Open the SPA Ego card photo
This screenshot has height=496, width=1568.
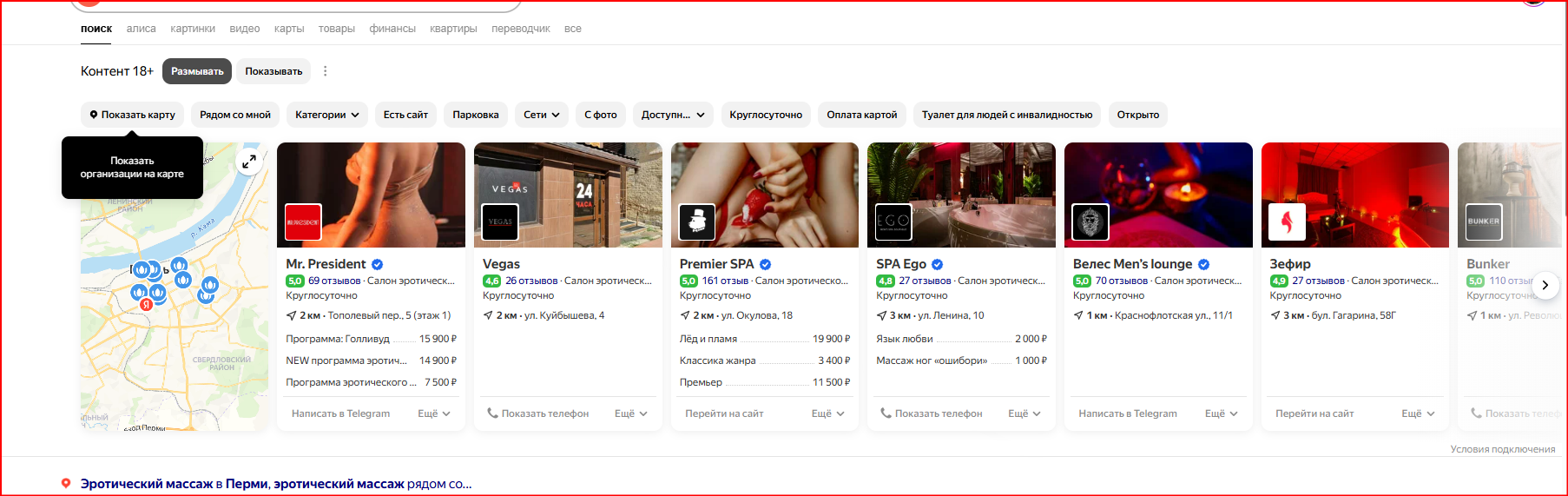click(x=961, y=195)
